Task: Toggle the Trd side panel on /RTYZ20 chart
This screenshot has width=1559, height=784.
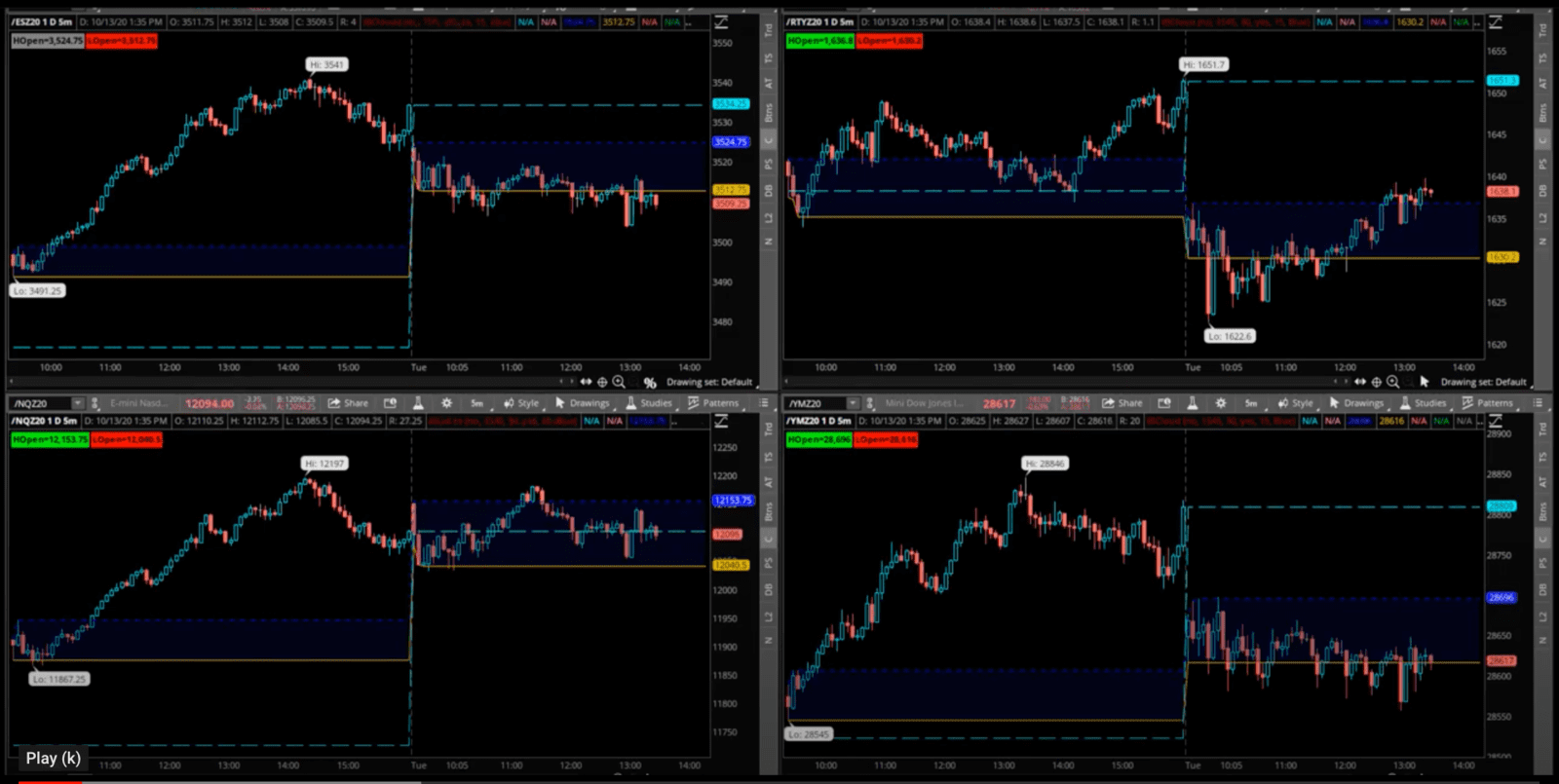Action: tap(1542, 32)
